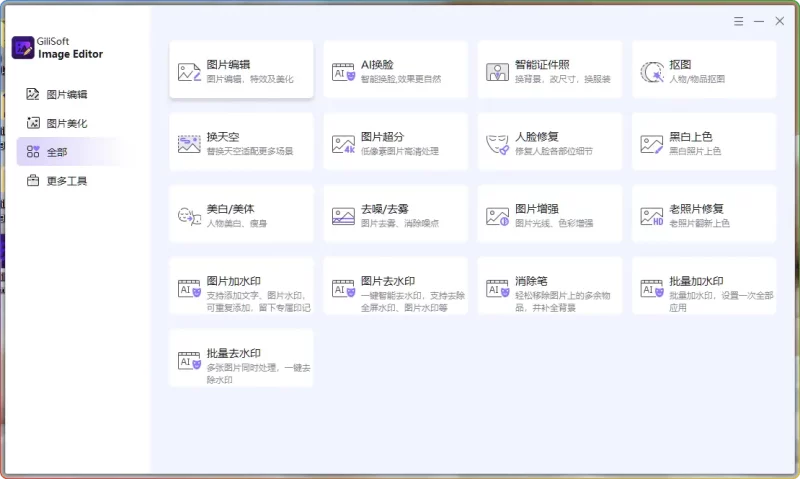Click the 换天空 sky replace icon
800x479 pixels.
click(x=189, y=144)
